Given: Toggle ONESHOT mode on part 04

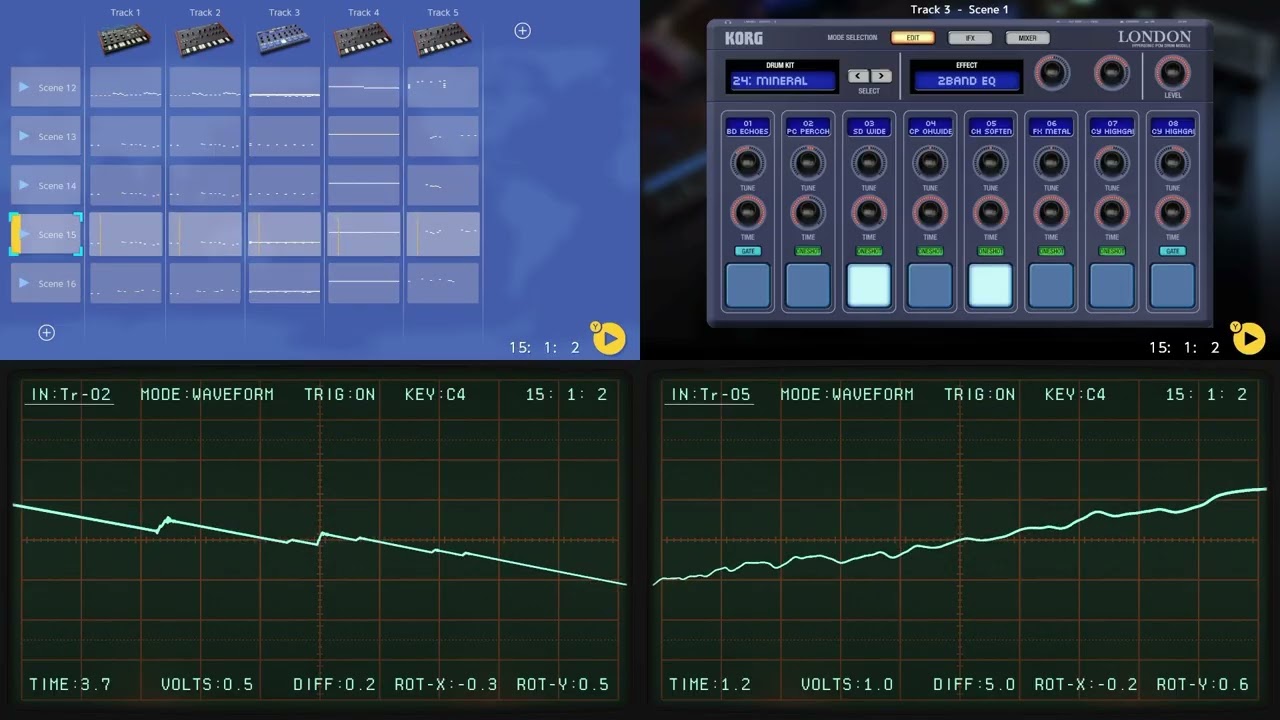Looking at the screenshot, I should pyautogui.click(x=930, y=251).
